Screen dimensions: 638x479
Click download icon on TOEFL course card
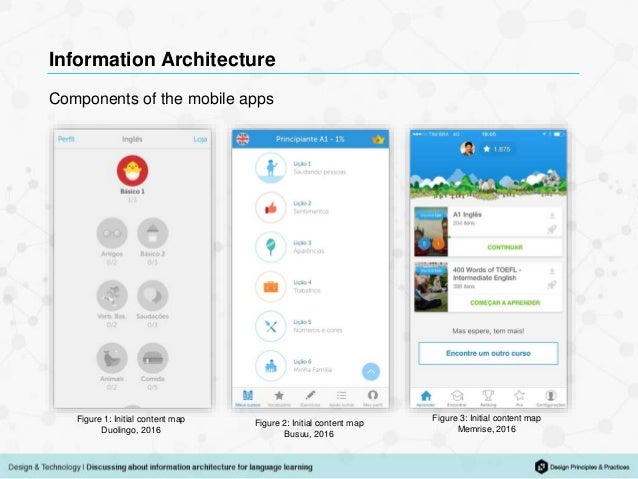[552, 271]
